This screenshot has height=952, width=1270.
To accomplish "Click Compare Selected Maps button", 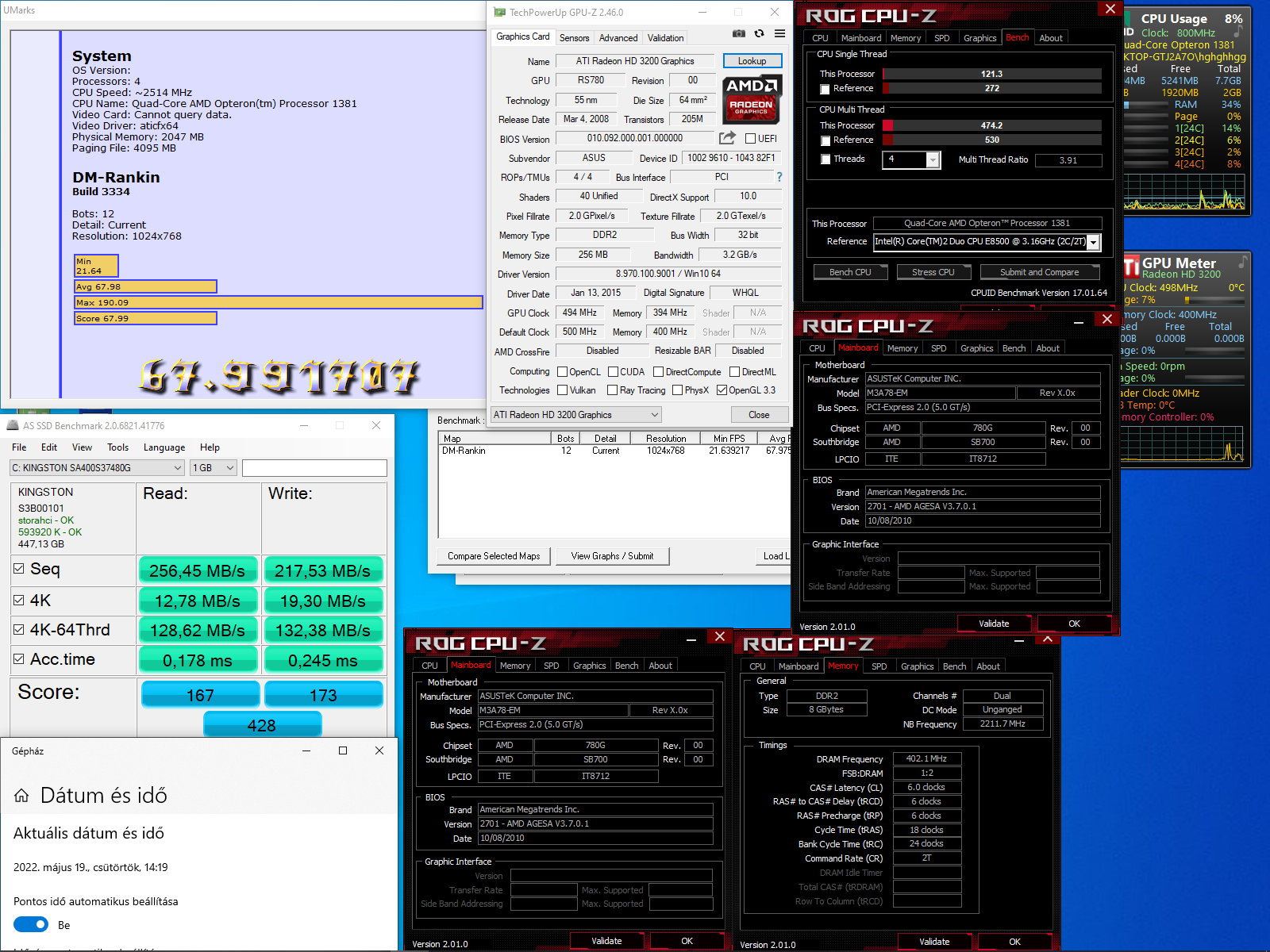I will click(x=494, y=556).
